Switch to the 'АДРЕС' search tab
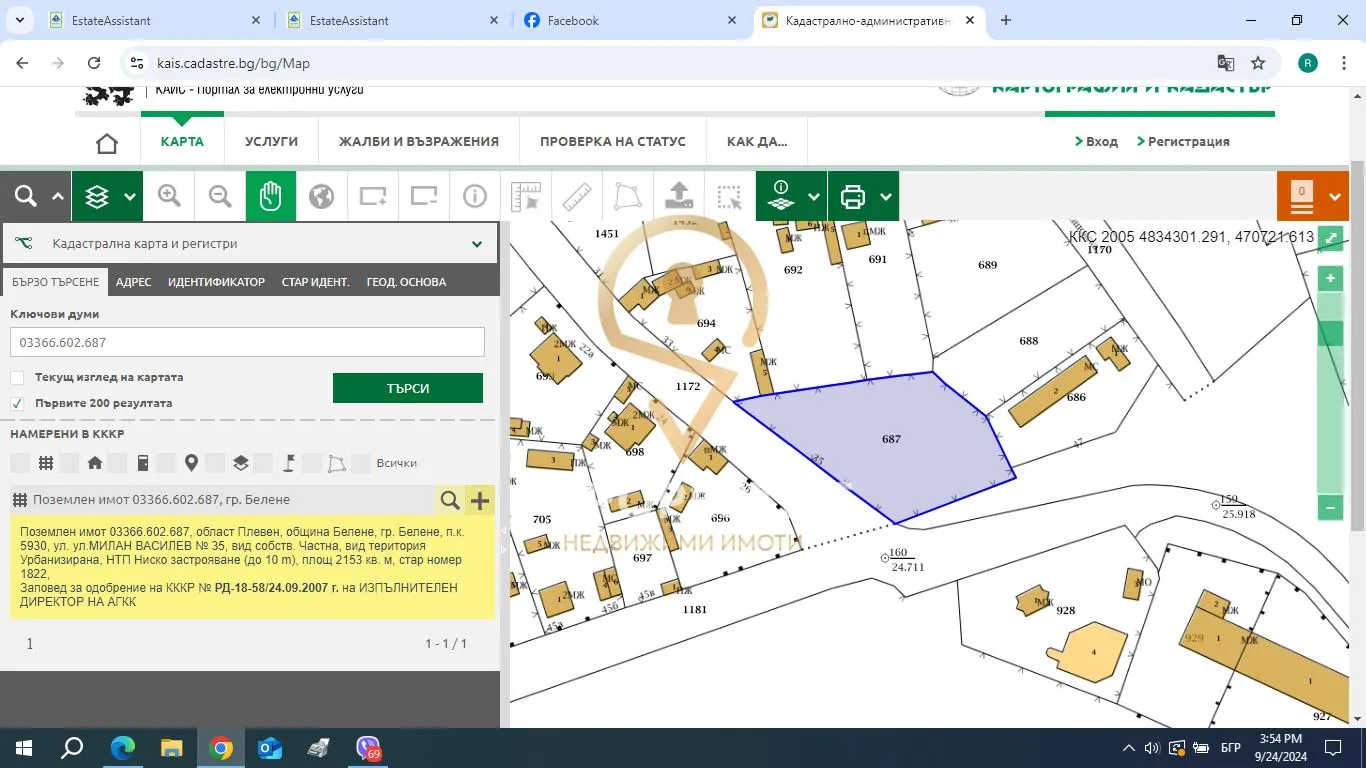Screen dimensions: 1366x768 point(133,282)
